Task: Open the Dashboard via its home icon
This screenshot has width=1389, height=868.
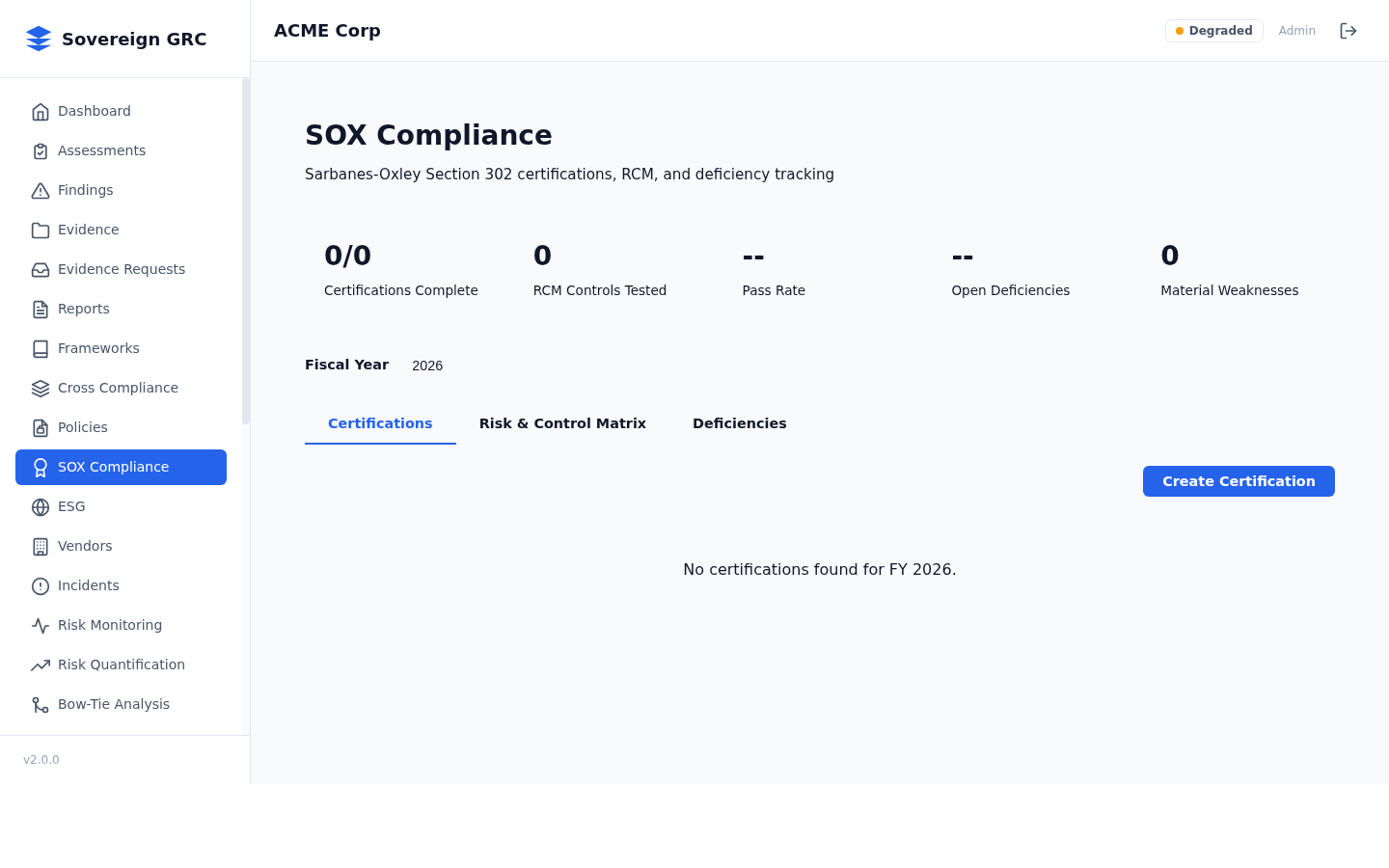Action: tap(41, 111)
